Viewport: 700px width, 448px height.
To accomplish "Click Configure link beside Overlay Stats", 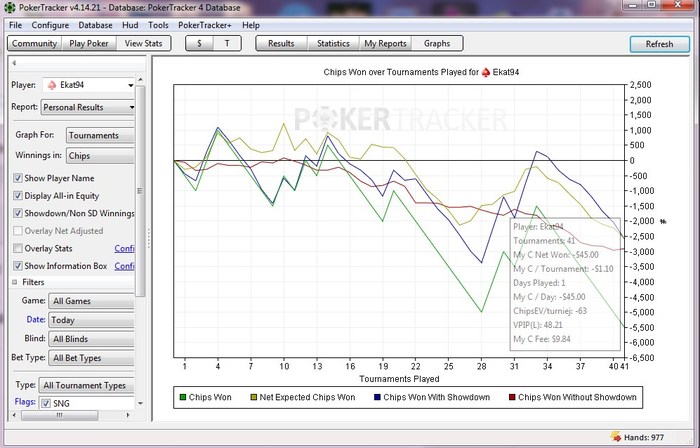I will pyautogui.click(x=124, y=248).
